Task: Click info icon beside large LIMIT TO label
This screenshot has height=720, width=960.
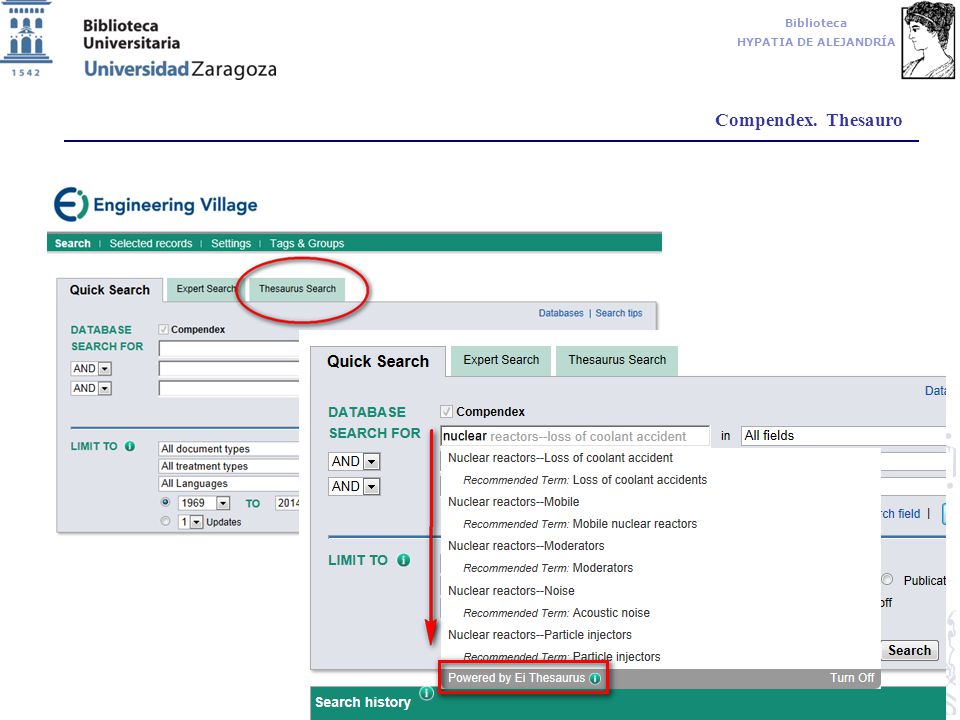Action: [403, 560]
